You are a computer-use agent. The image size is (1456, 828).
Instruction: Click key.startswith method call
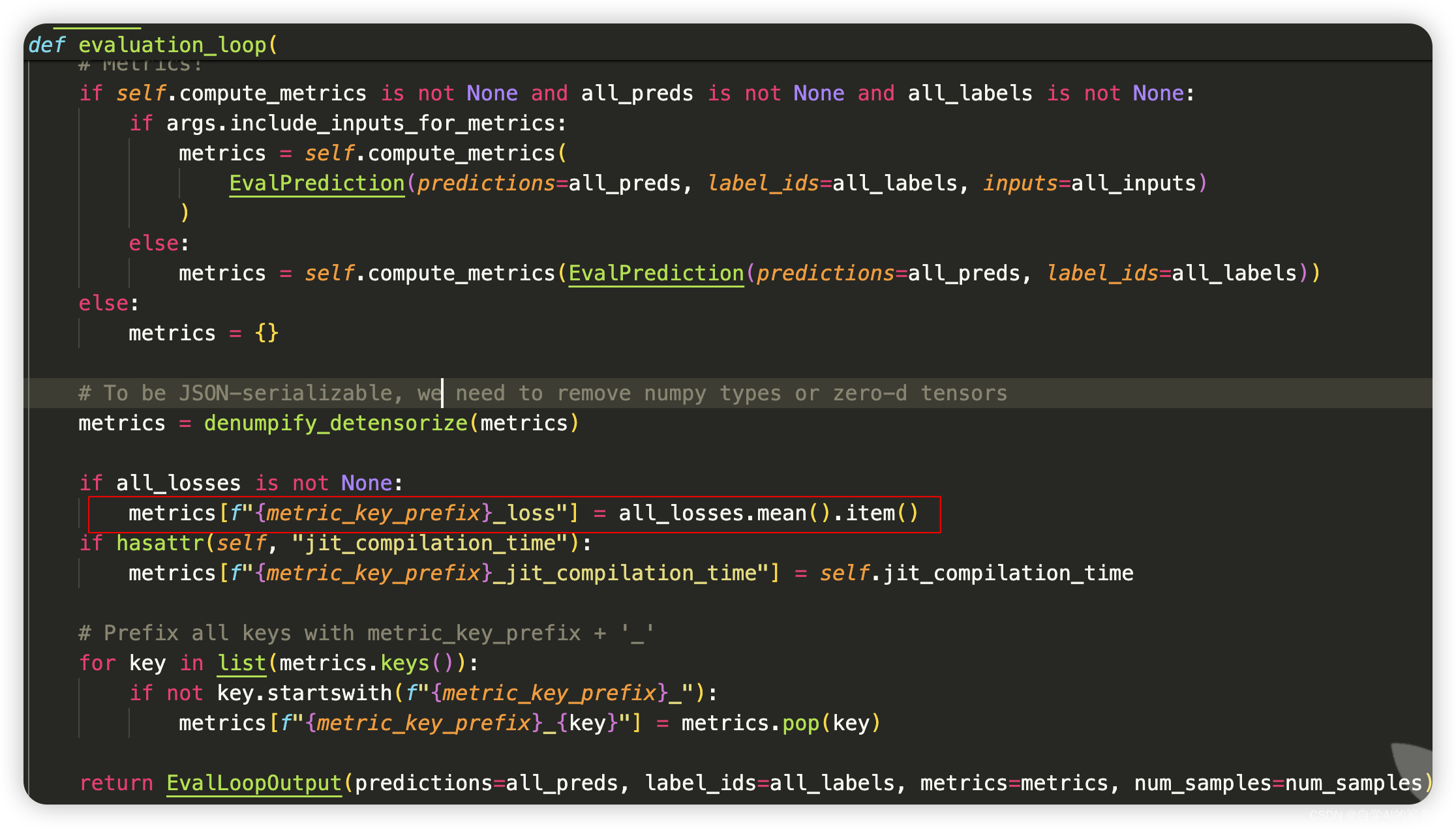pyautogui.click(x=304, y=693)
